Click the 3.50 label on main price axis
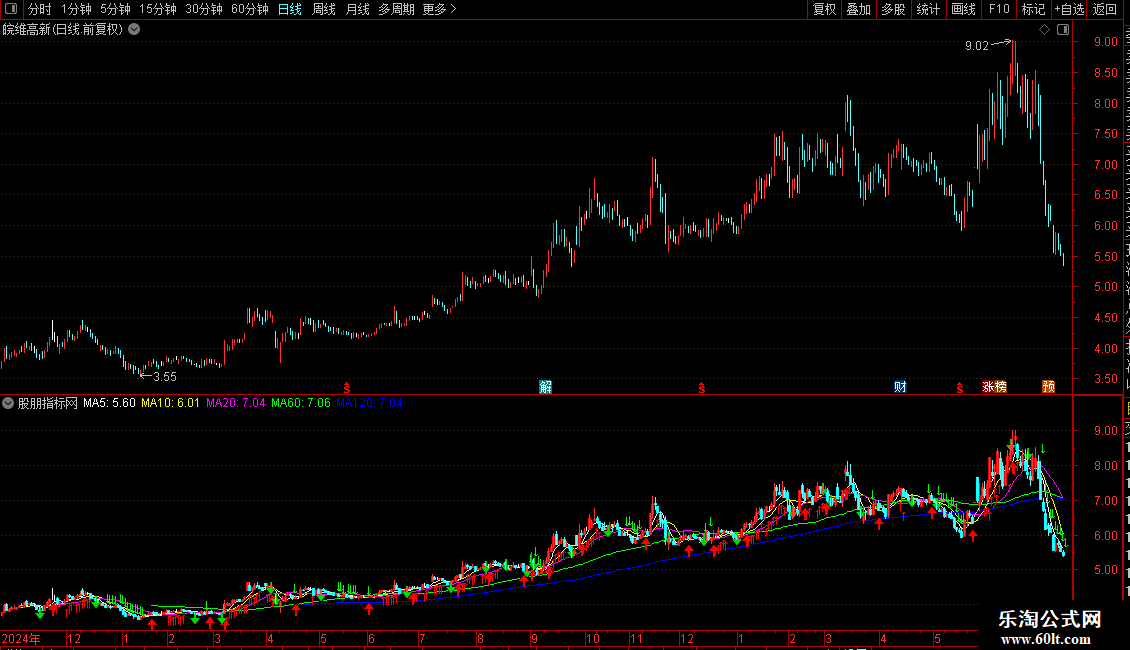The height and width of the screenshot is (650, 1130). coord(1105,379)
